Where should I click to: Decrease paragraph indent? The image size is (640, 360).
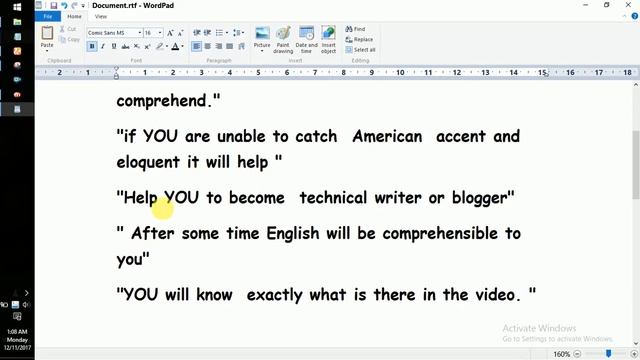click(x=196, y=33)
